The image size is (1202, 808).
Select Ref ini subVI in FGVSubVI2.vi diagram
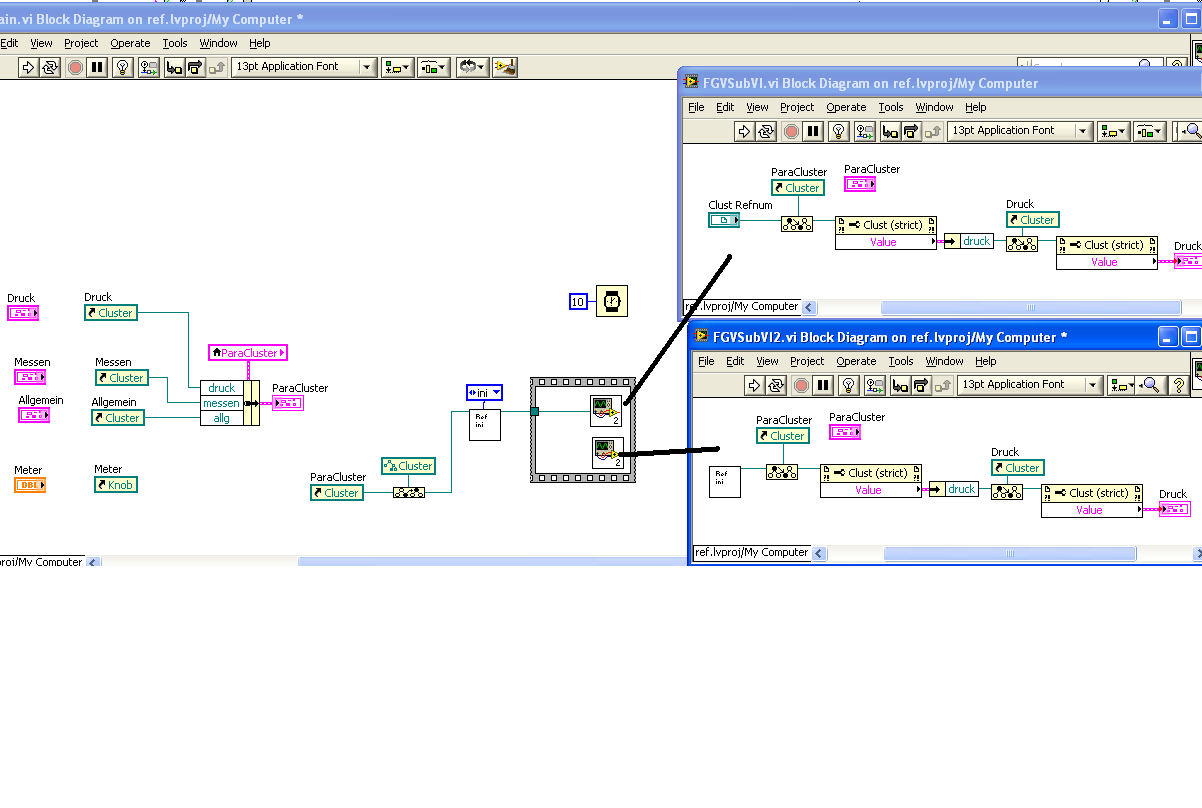click(726, 482)
